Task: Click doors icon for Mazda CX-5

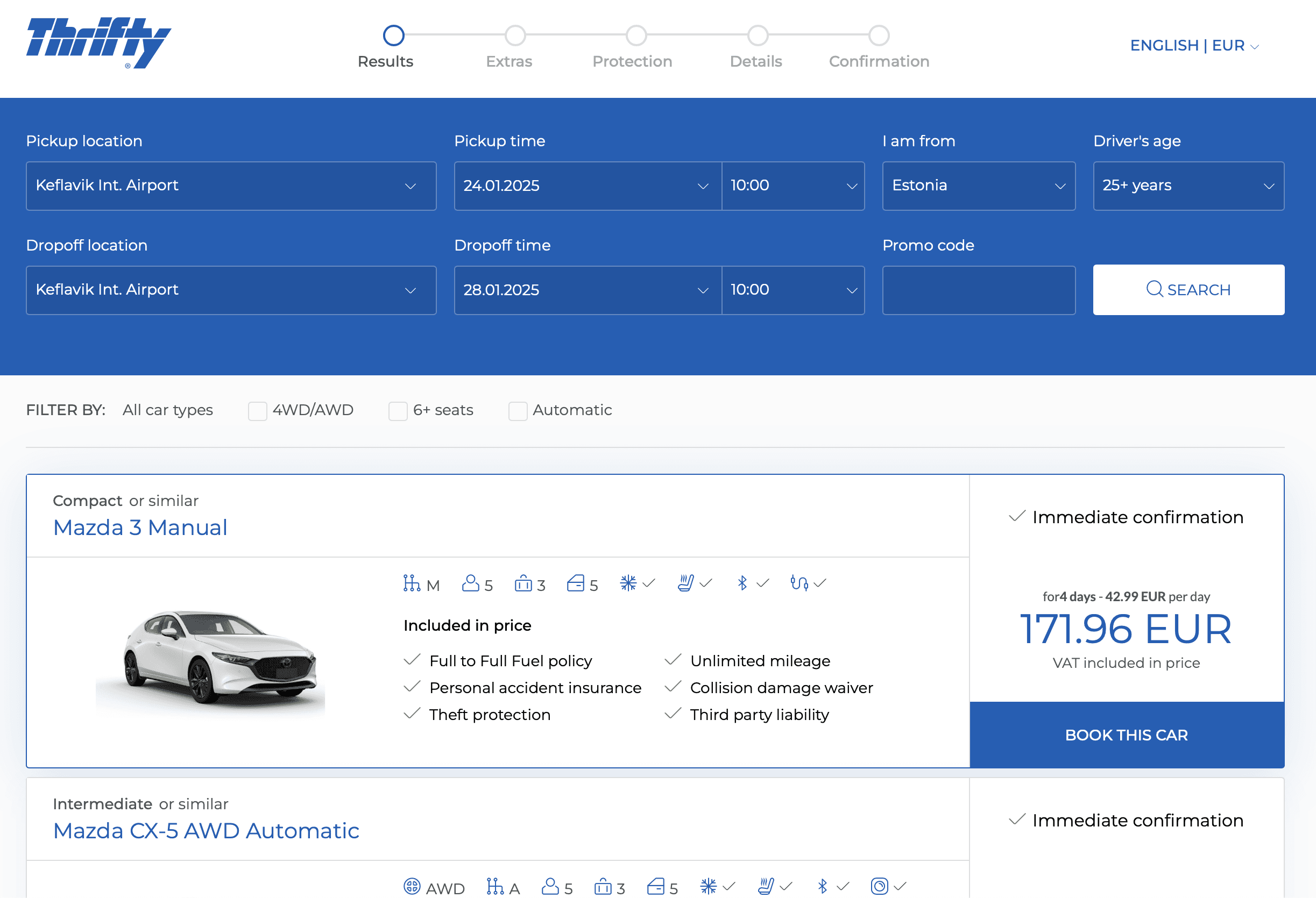Action: click(656, 886)
